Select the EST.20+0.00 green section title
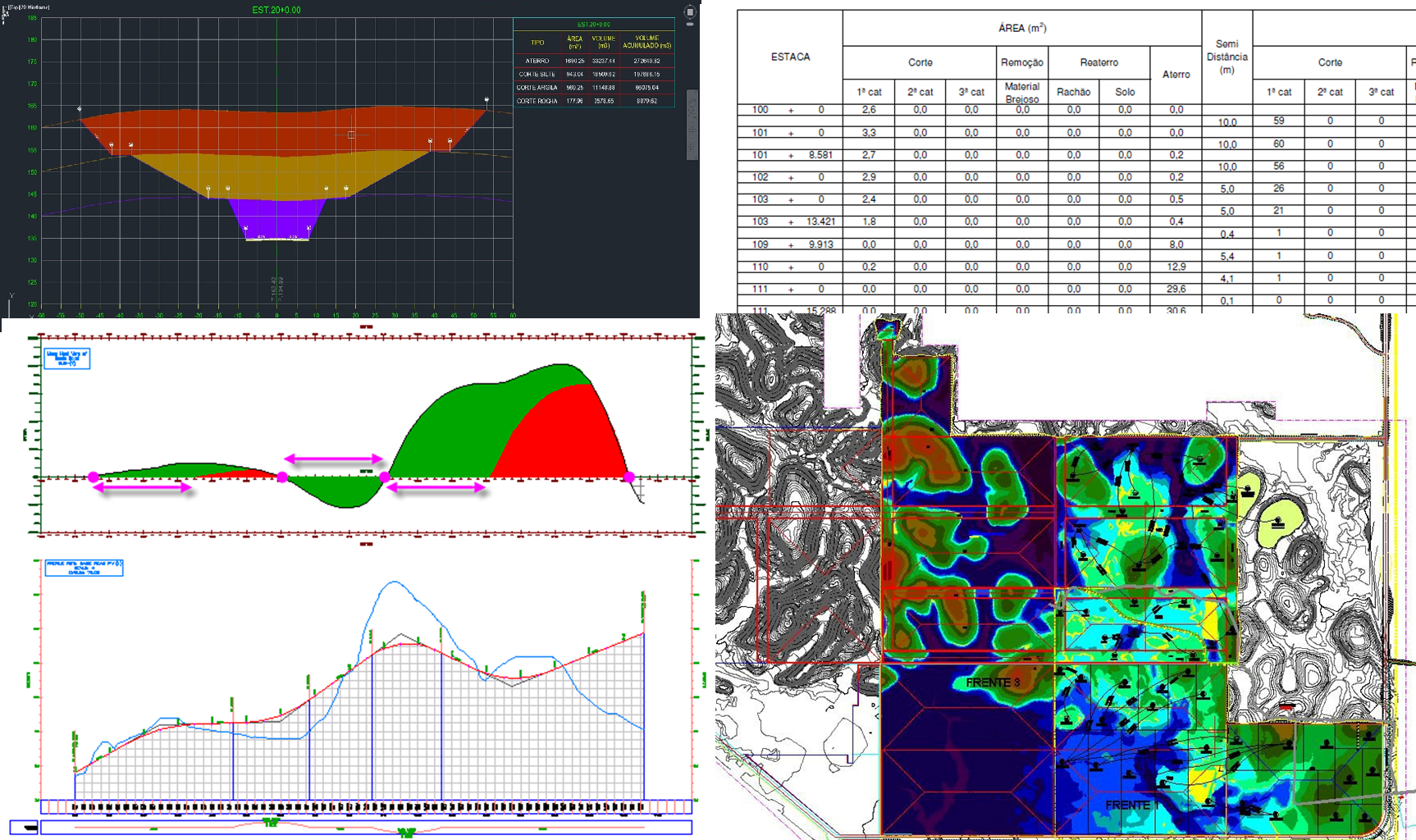The height and width of the screenshot is (840, 1416). 276,10
